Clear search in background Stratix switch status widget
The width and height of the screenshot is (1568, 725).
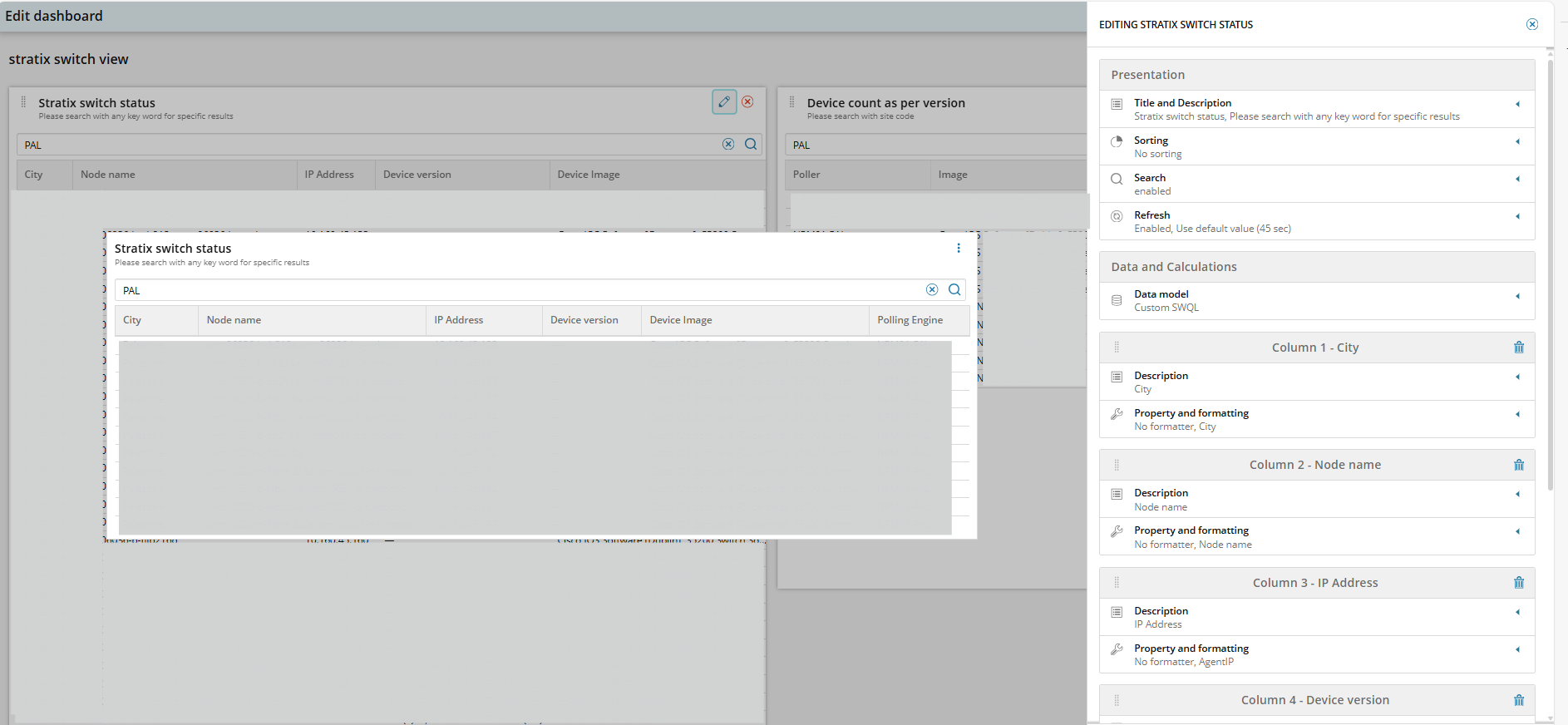tap(728, 144)
